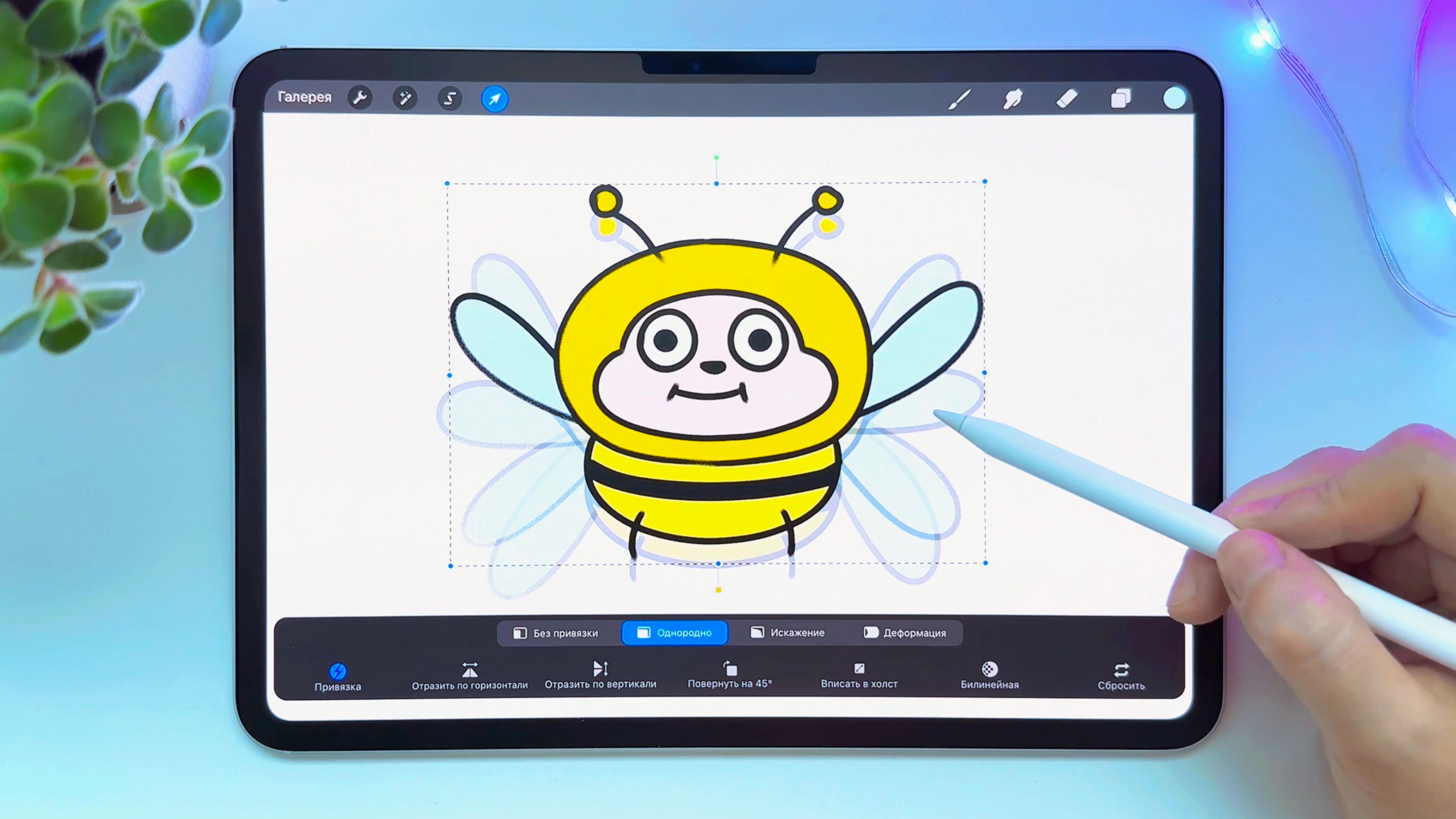The width and height of the screenshot is (1456, 819).
Task: Click the top-middle edge transform node
Action: click(x=717, y=184)
